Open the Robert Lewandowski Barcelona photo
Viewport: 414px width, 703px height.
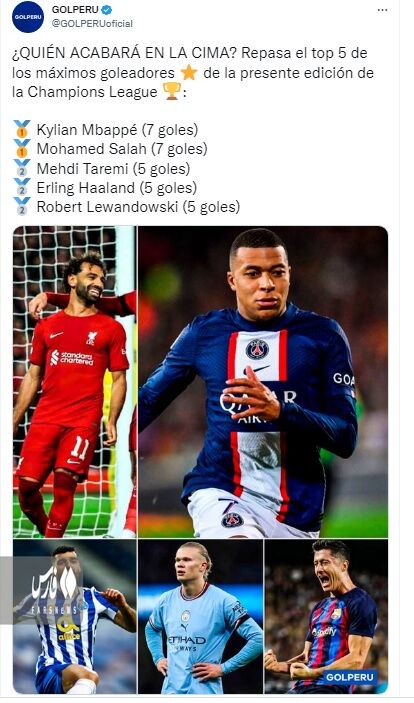coord(326,616)
